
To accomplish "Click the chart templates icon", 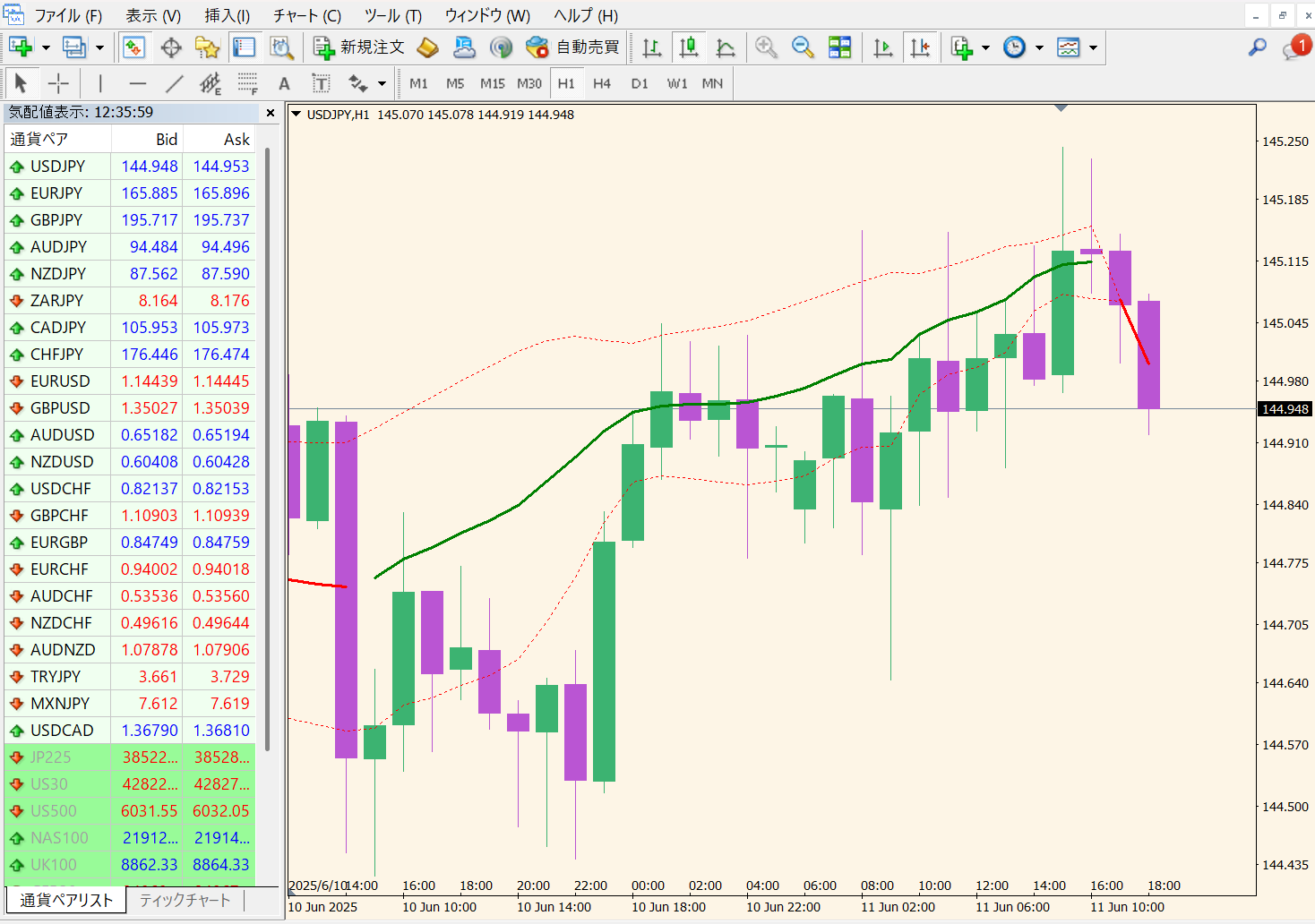I will [x=1068, y=47].
